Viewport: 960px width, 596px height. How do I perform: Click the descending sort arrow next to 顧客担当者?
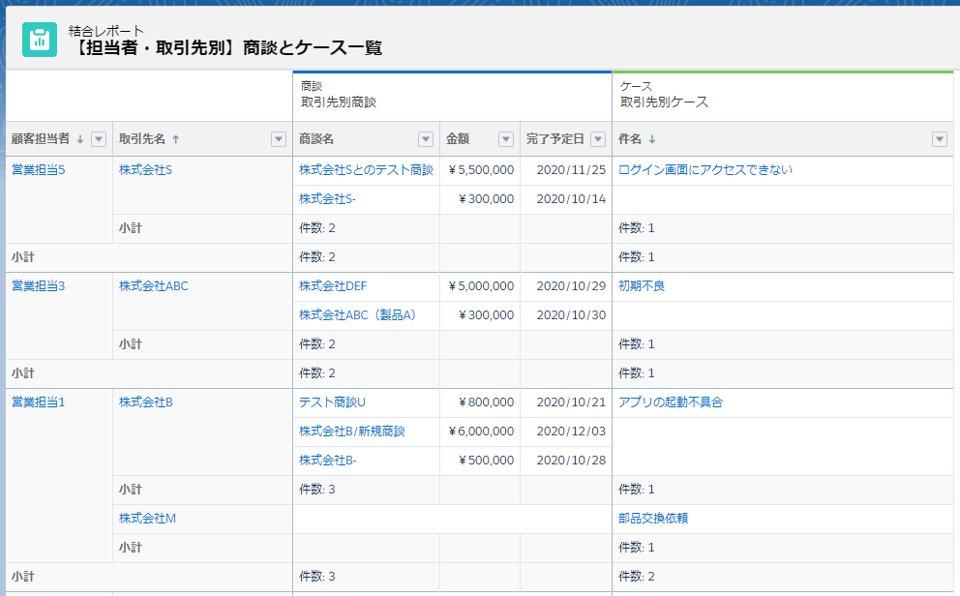80,139
